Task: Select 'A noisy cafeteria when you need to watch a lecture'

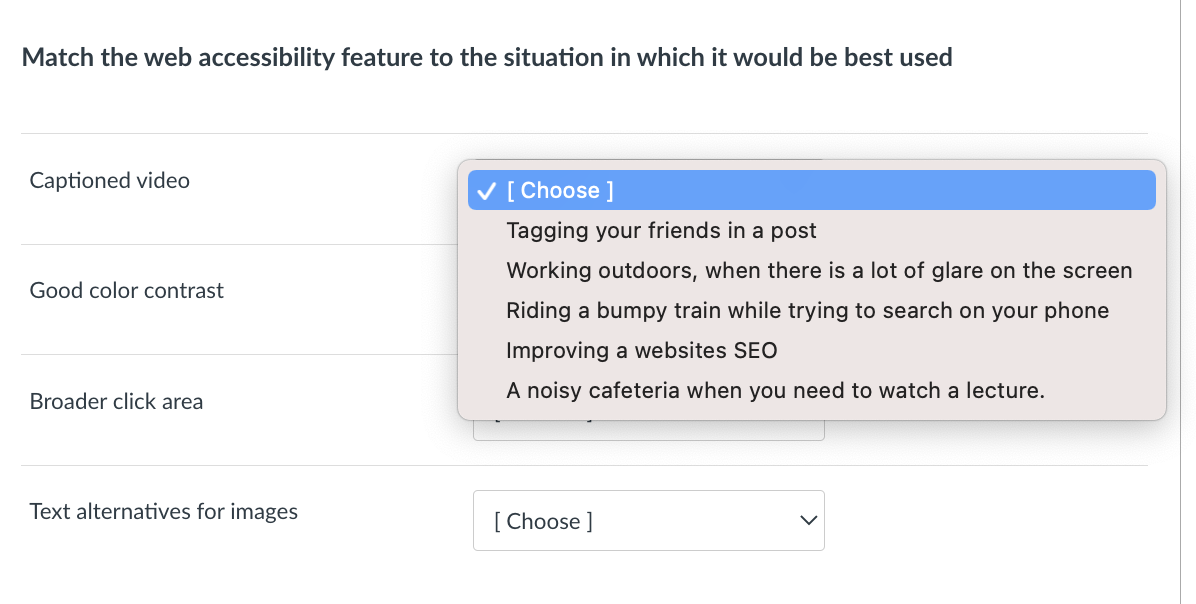Action: pyautogui.click(x=776, y=390)
